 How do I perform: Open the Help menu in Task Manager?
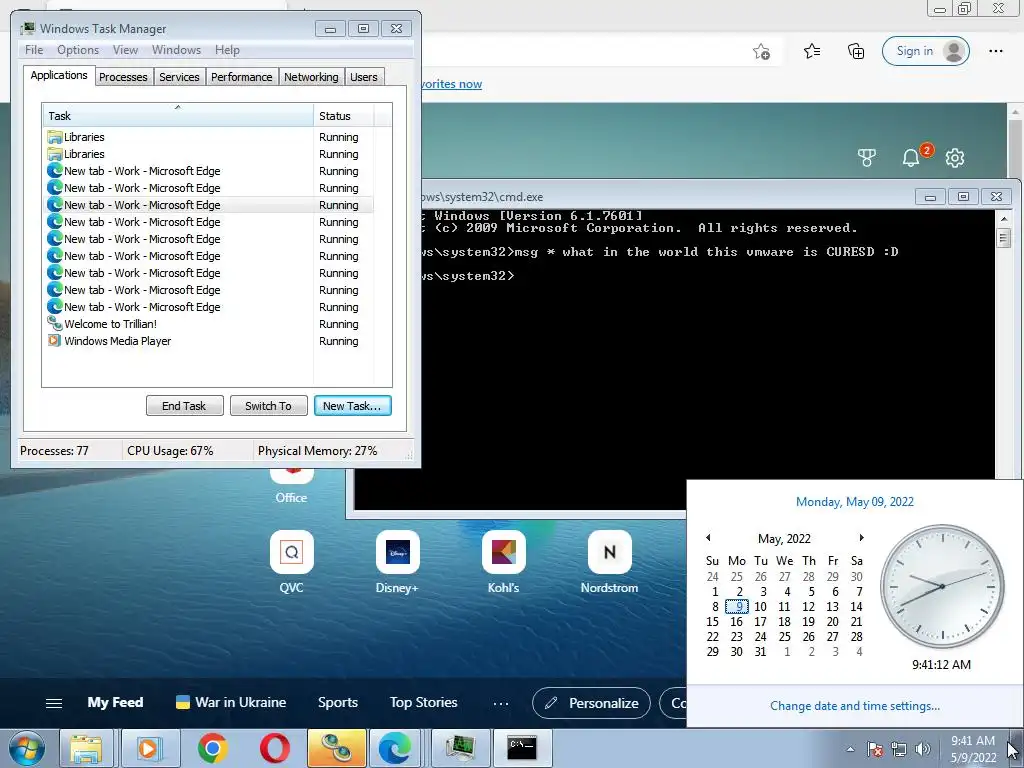(x=227, y=50)
